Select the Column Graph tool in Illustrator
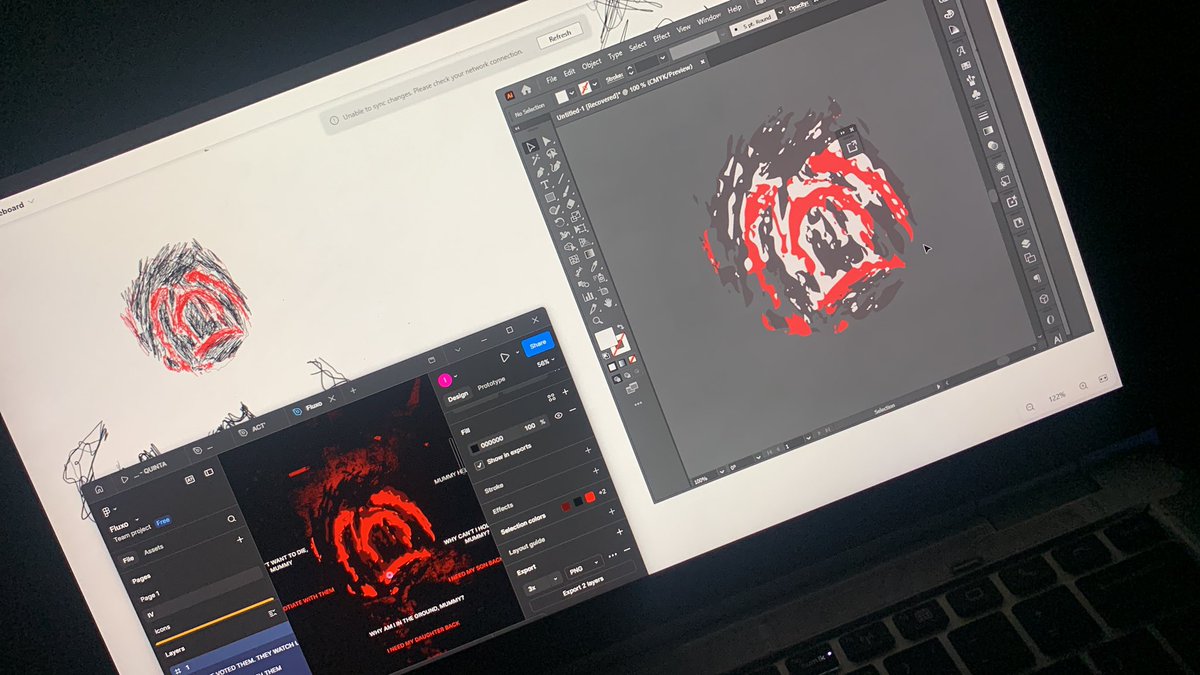The width and height of the screenshot is (1200, 675). 588,297
